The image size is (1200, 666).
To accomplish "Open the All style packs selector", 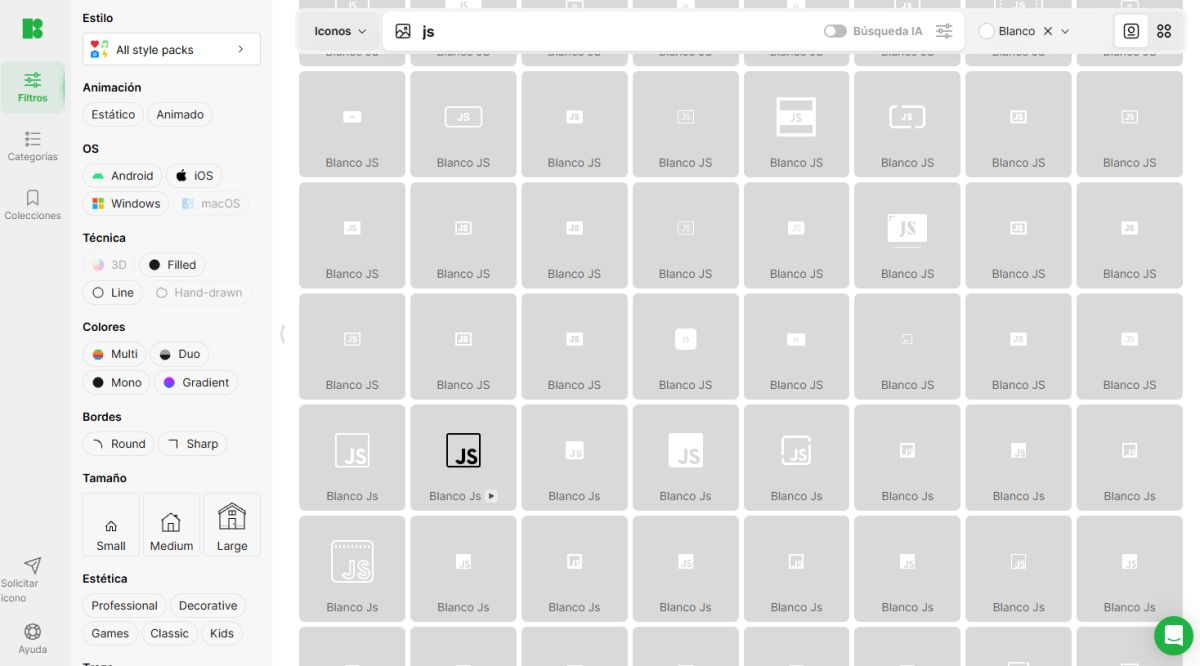I will [171, 49].
